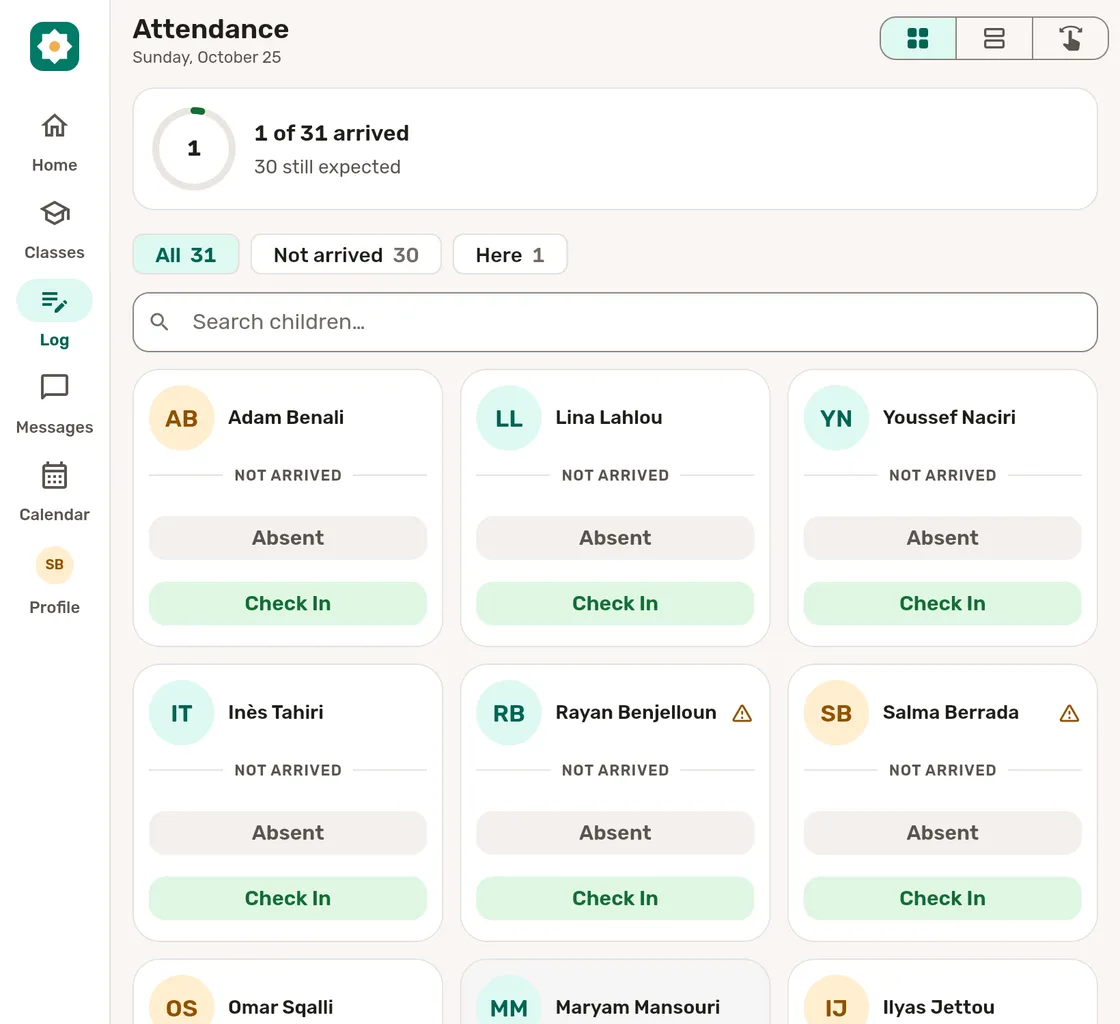This screenshot has width=1120, height=1024.
Task: Click Rayan Benjelloun's warning alert icon
Action: [x=742, y=713]
